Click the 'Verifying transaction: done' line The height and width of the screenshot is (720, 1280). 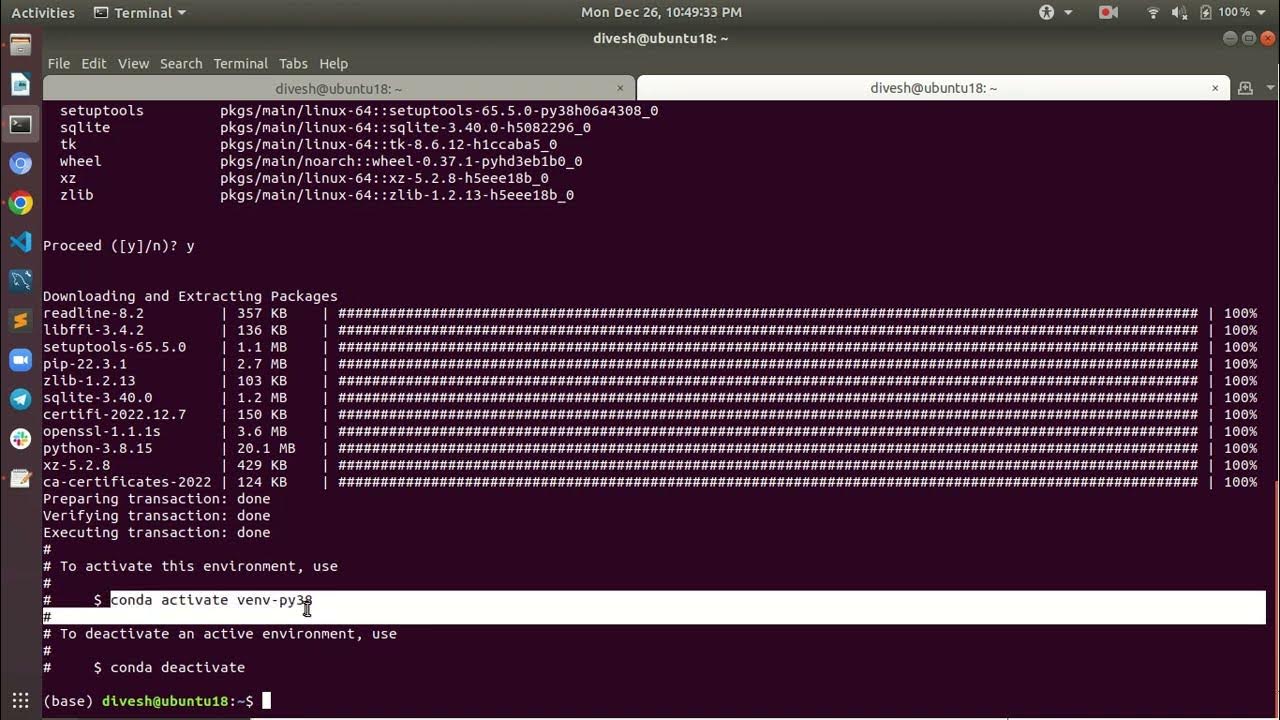(157, 516)
